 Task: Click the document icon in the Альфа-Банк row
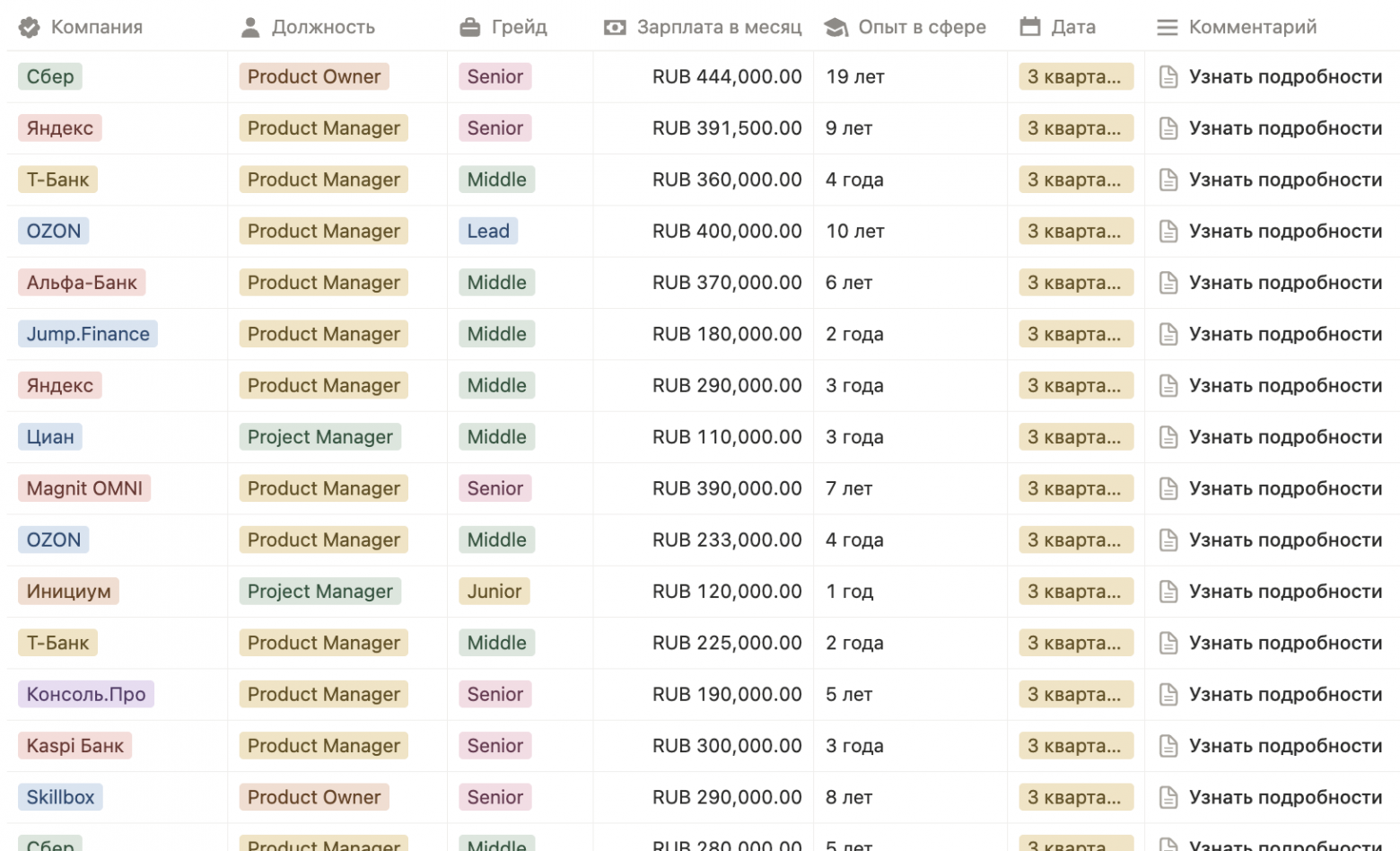click(1168, 283)
